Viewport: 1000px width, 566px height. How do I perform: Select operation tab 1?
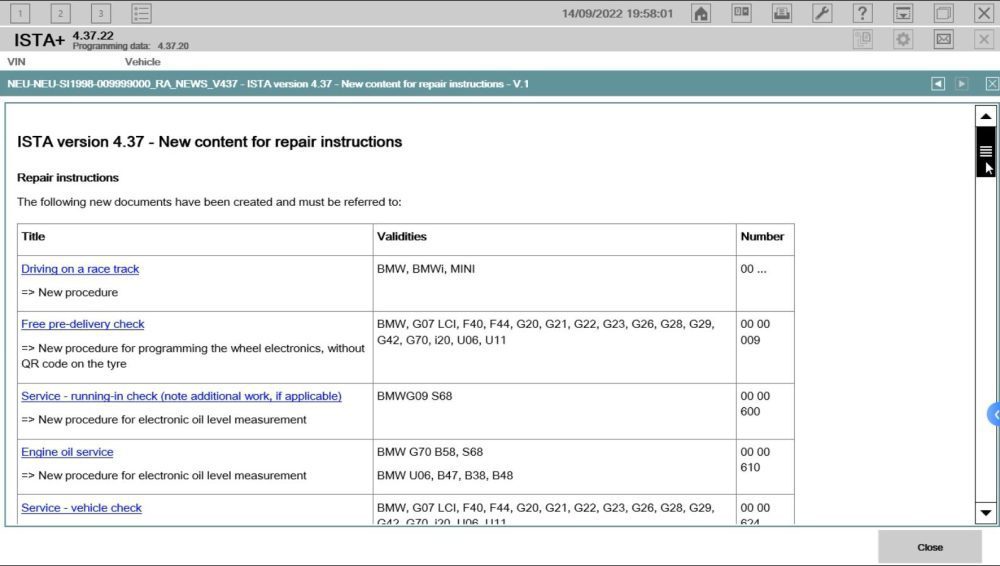tap(20, 13)
